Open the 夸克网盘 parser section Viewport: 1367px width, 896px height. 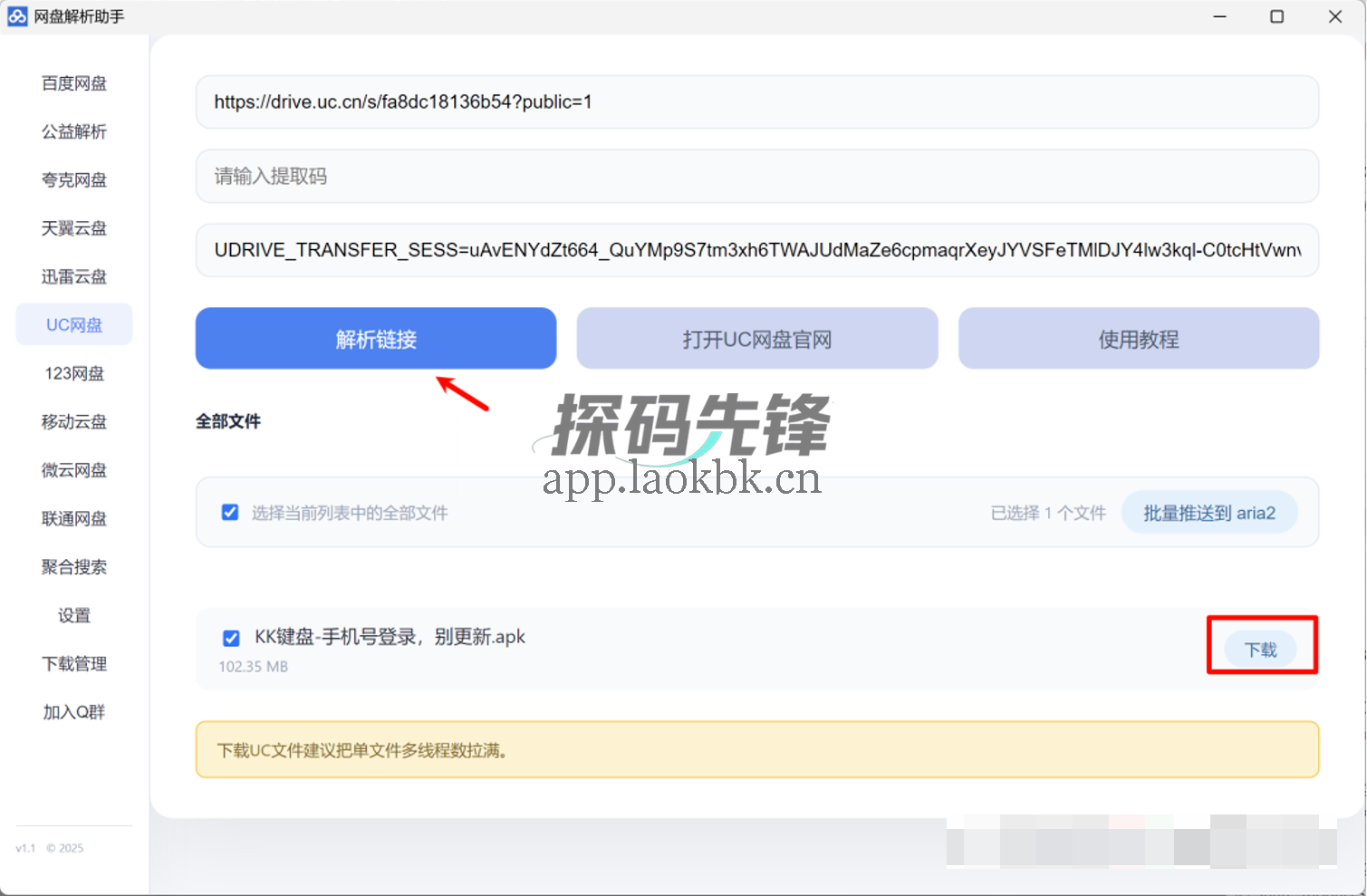click(73, 179)
